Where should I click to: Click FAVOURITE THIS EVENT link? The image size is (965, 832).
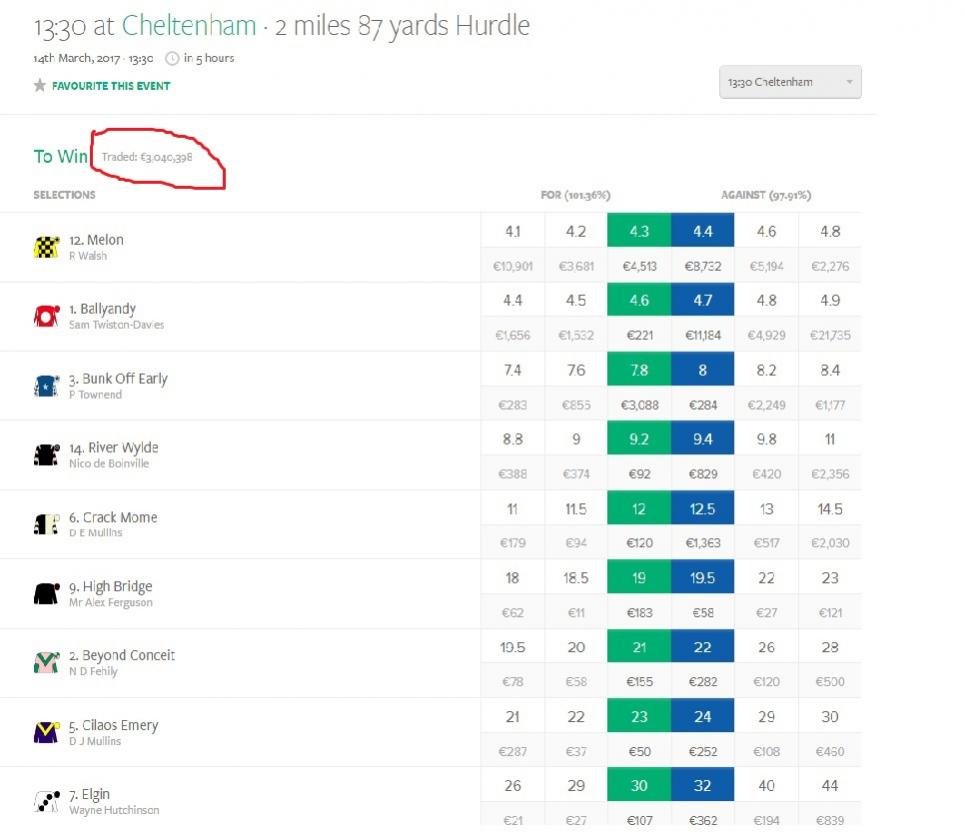coord(111,86)
